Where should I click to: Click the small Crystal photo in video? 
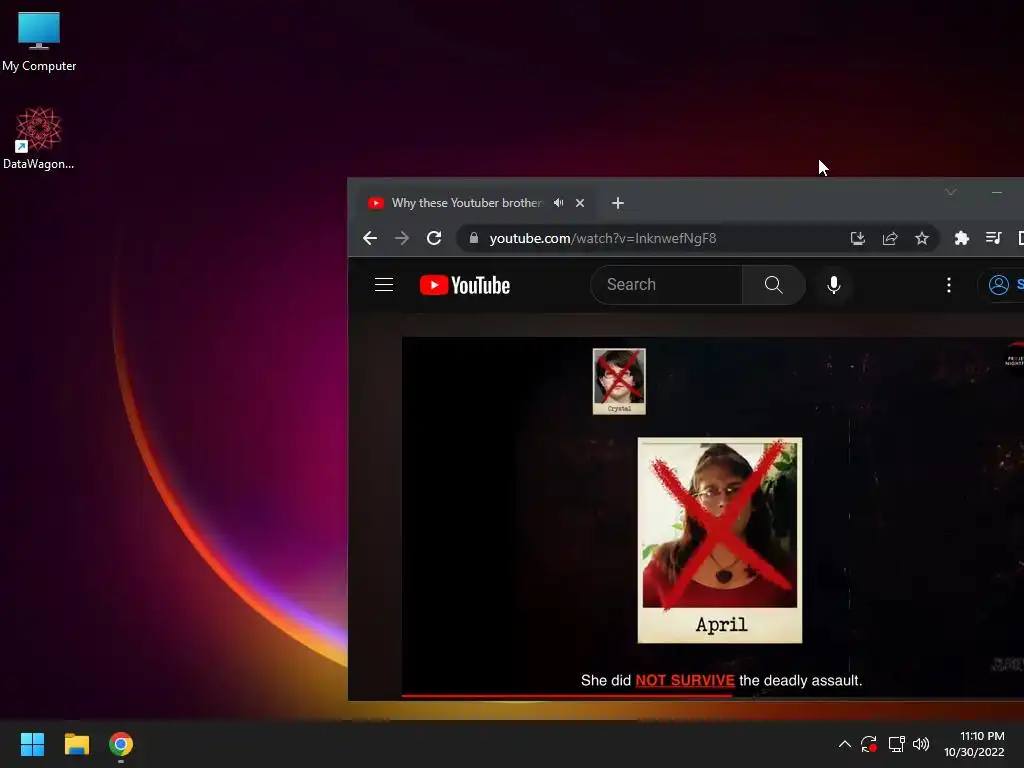pos(619,381)
